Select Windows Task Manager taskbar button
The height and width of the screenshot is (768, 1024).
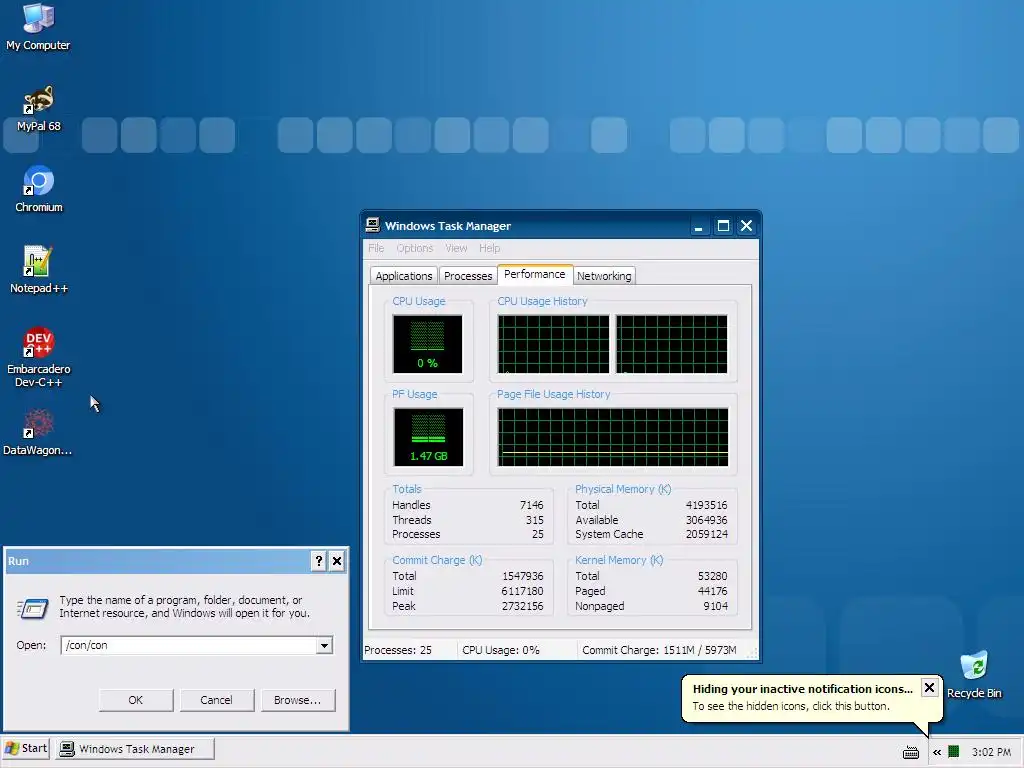coord(135,749)
